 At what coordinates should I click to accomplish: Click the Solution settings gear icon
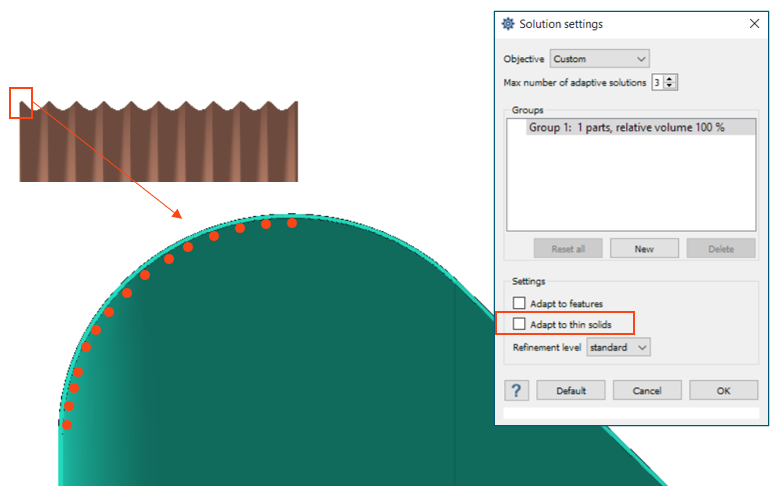(x=508, y=23)
